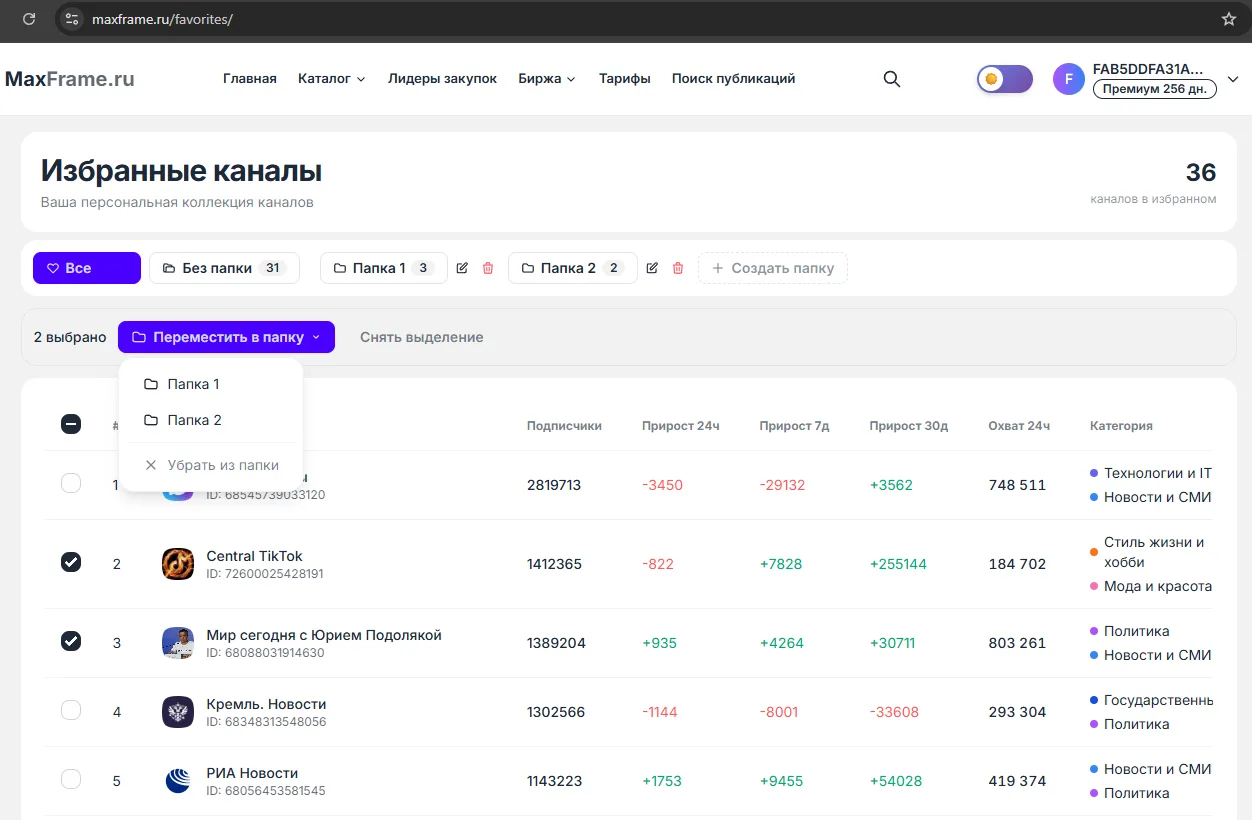Click the Категория column header
1252x820 pixels.
(x=1121, y=426)
